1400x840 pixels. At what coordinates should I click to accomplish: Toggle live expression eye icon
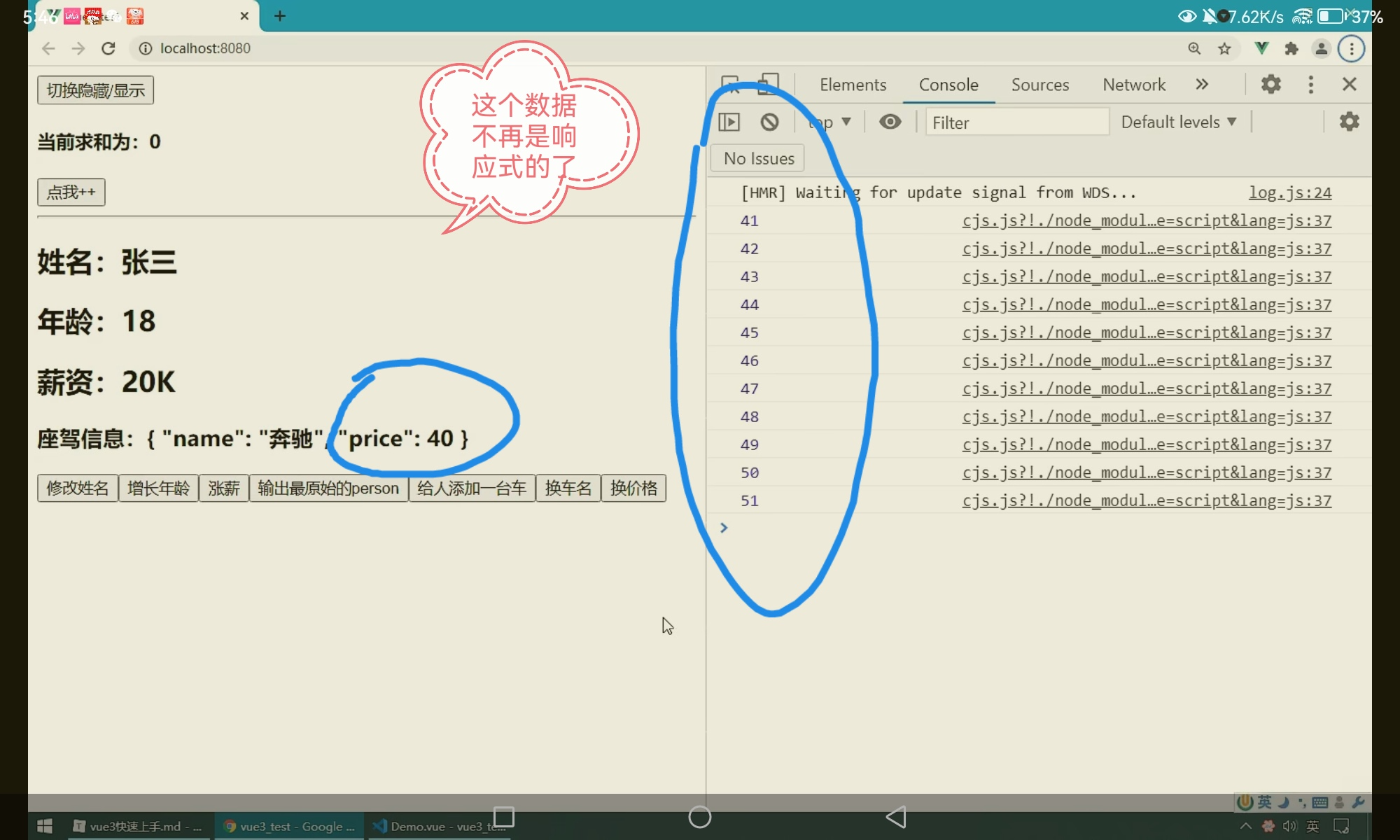(890, 122)
